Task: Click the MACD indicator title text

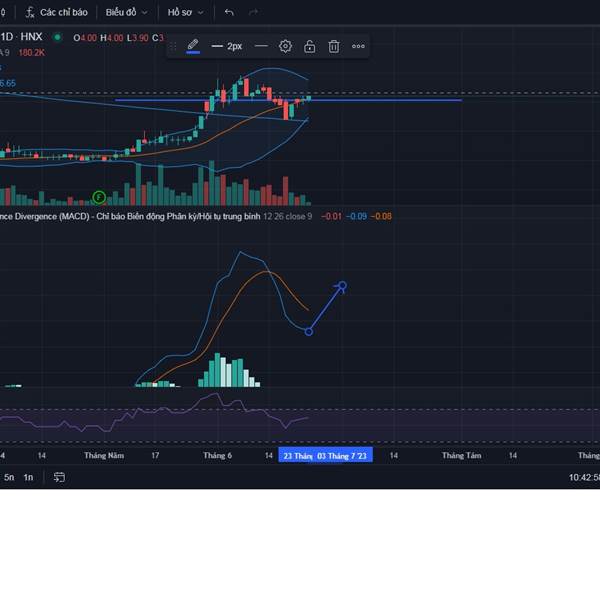Action: coord(130,217)
